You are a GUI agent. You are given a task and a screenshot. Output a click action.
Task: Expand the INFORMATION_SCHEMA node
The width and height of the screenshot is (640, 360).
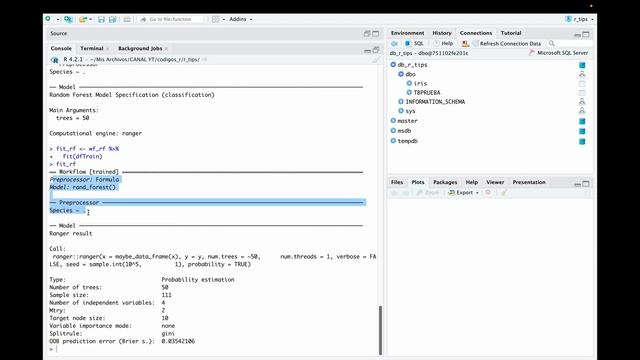(x=401, y=102)
